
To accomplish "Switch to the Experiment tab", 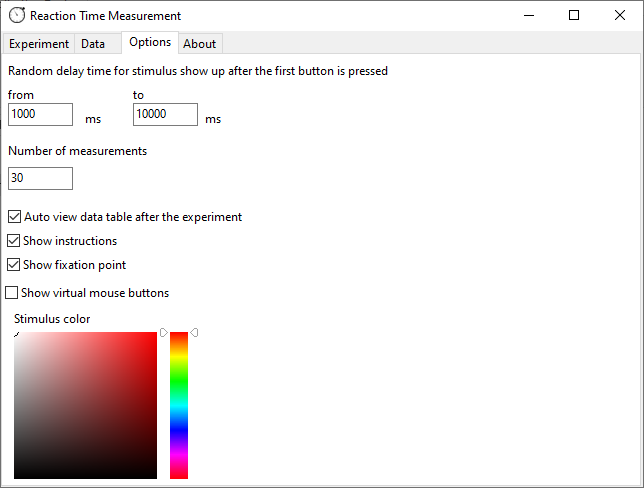I will [39, 44].
